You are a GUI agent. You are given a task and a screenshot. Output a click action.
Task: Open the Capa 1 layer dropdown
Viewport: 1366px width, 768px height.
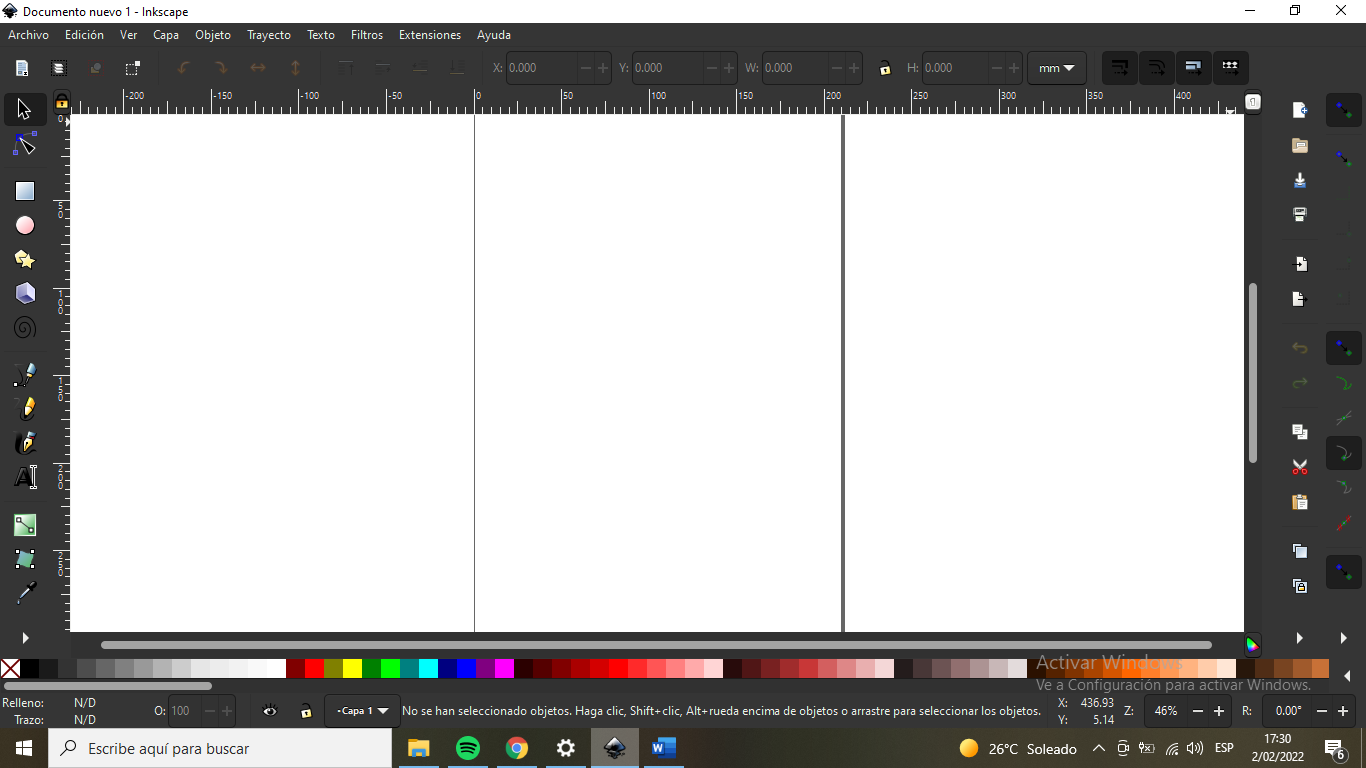362,711
